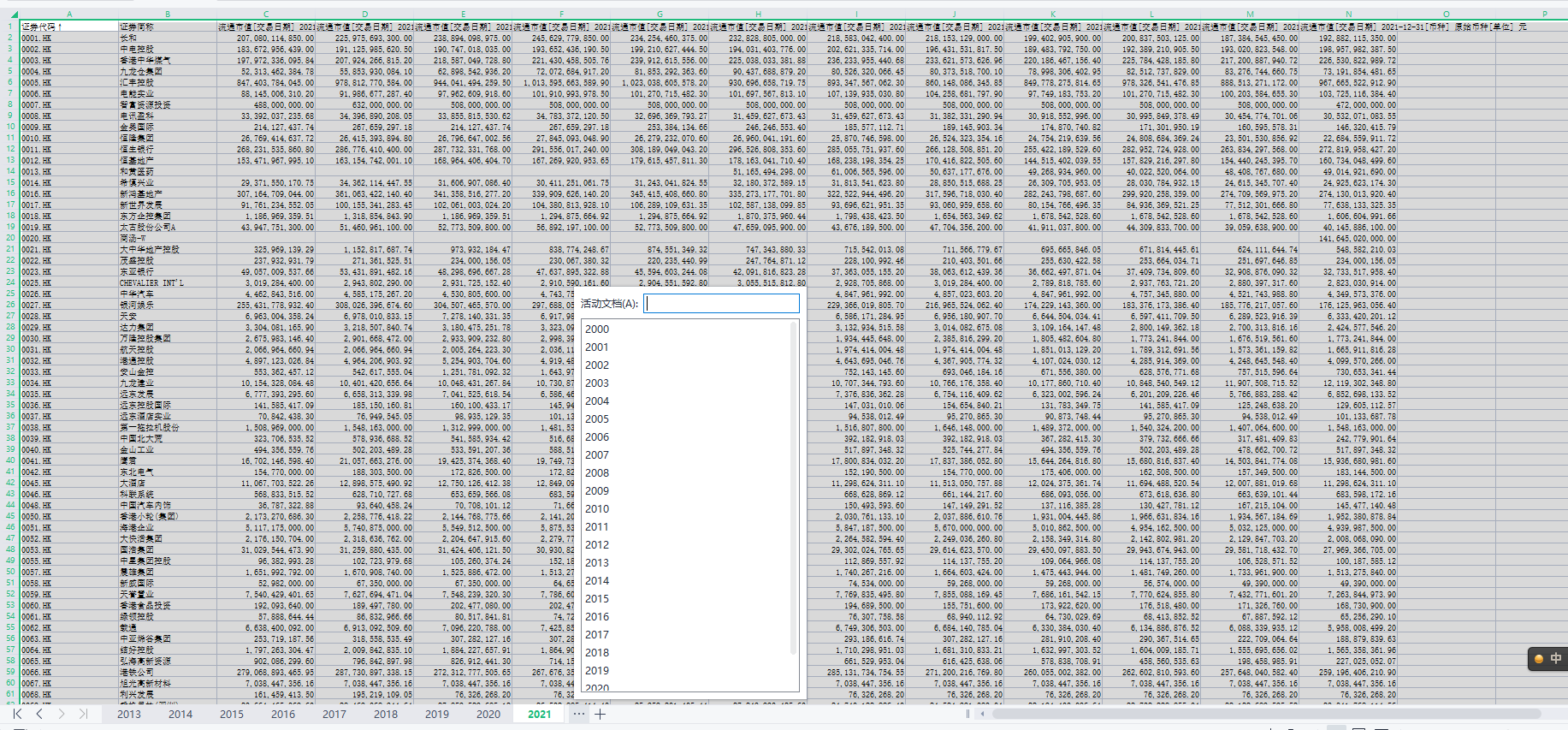Click the next sheet navigation arrow
This screenshot has width=1568, height=730.
pyautogui.click(x=62, y=714)
